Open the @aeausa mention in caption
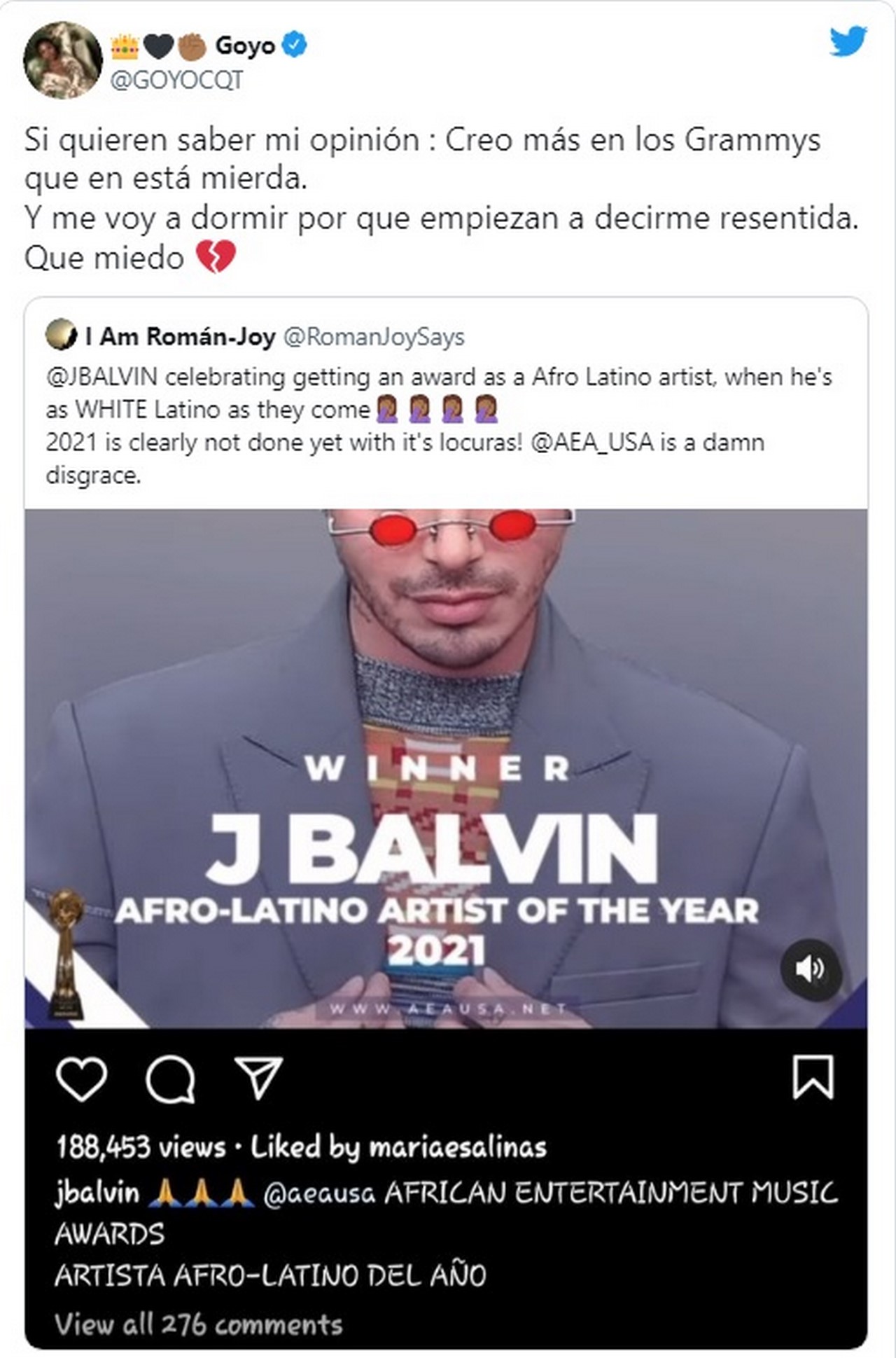This screenshot has width=896, height=1358. point(319,1193)
